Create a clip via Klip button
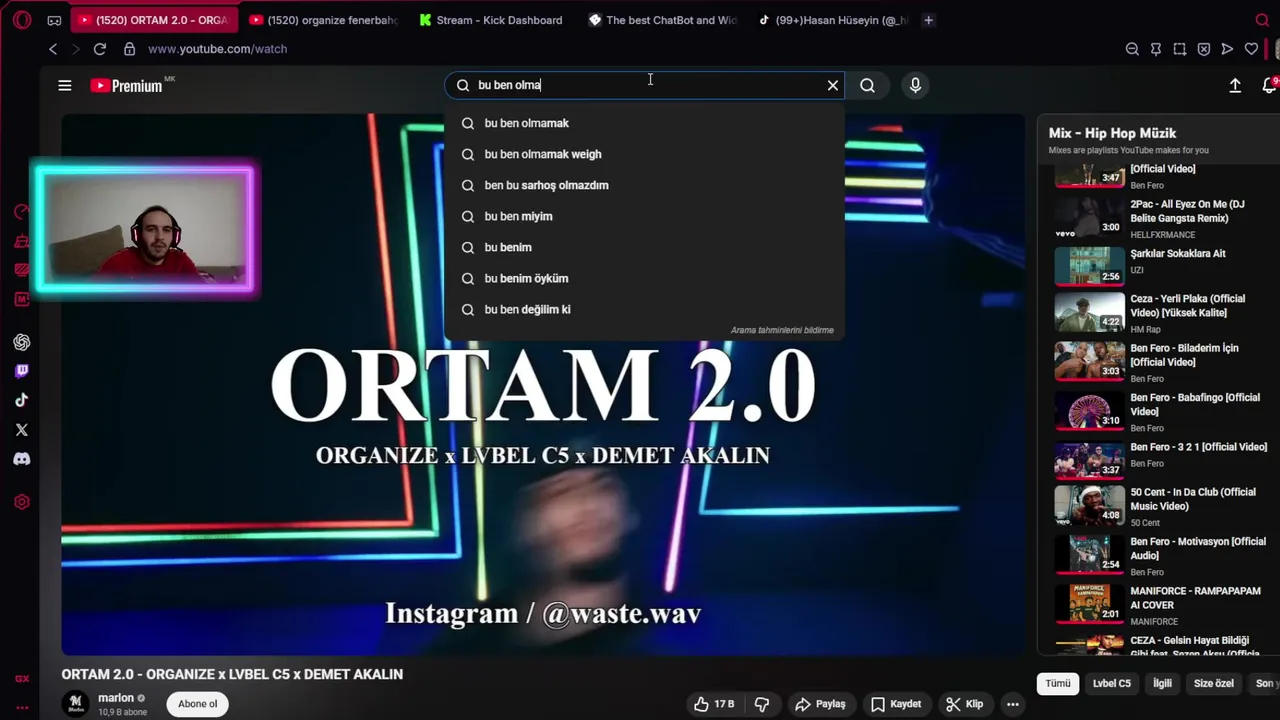Image resolution: width=1280 pixels, height=720 pixels. coord(965,704)
